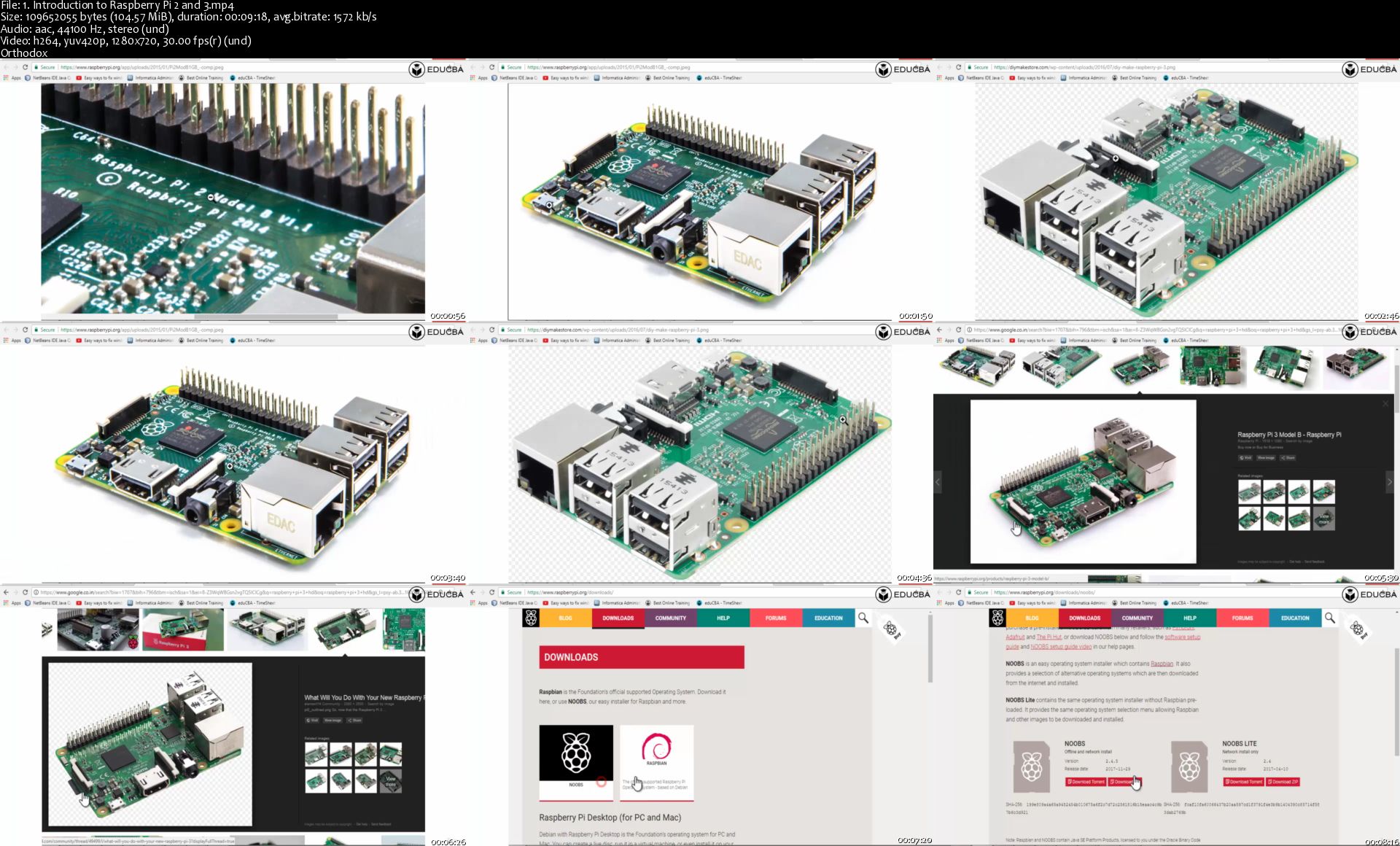1400x846 pixels.
Task: Reload the page in the 00:03:40 frame
Action: pos(26,330)
